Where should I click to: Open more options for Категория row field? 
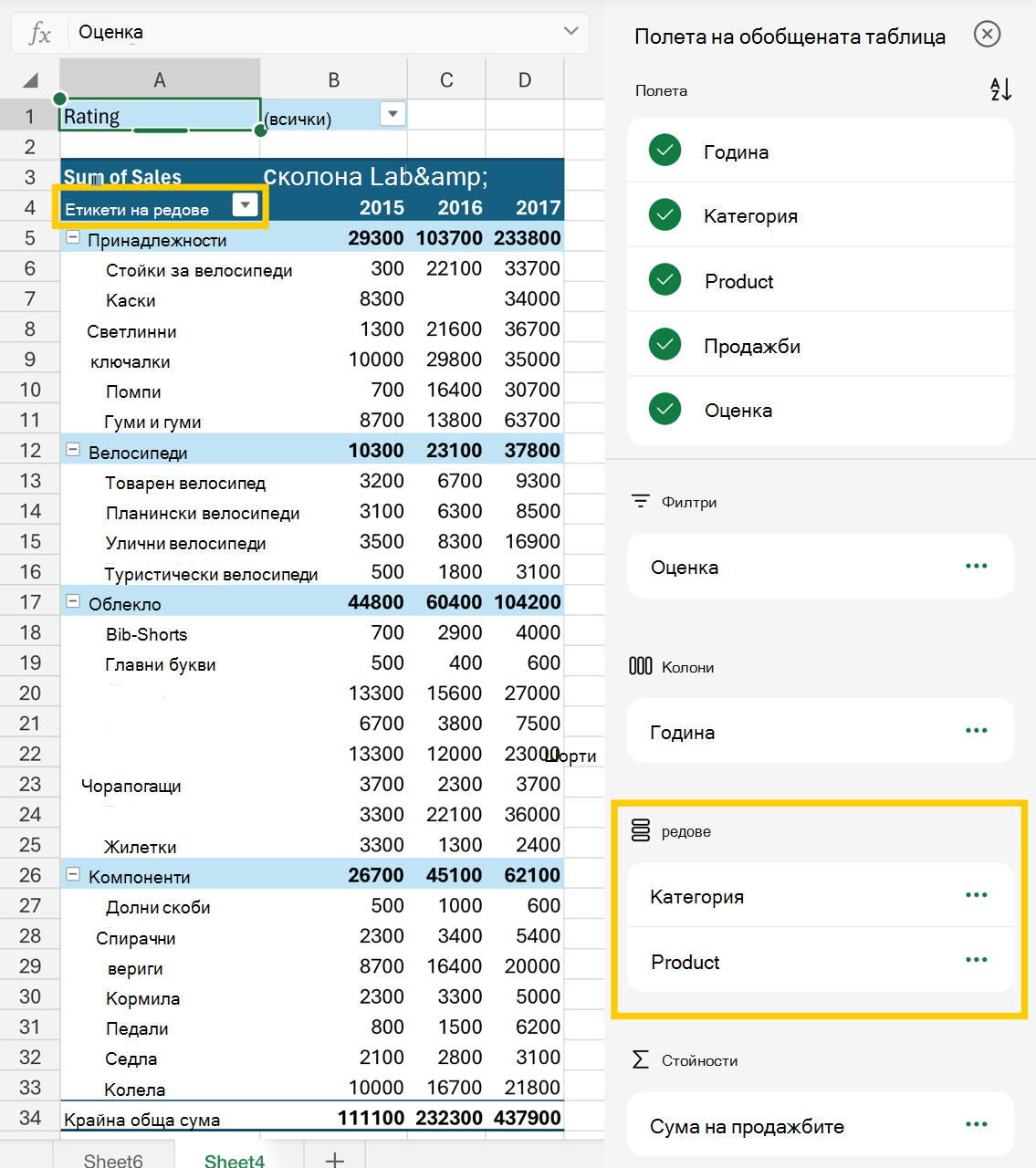976,895
